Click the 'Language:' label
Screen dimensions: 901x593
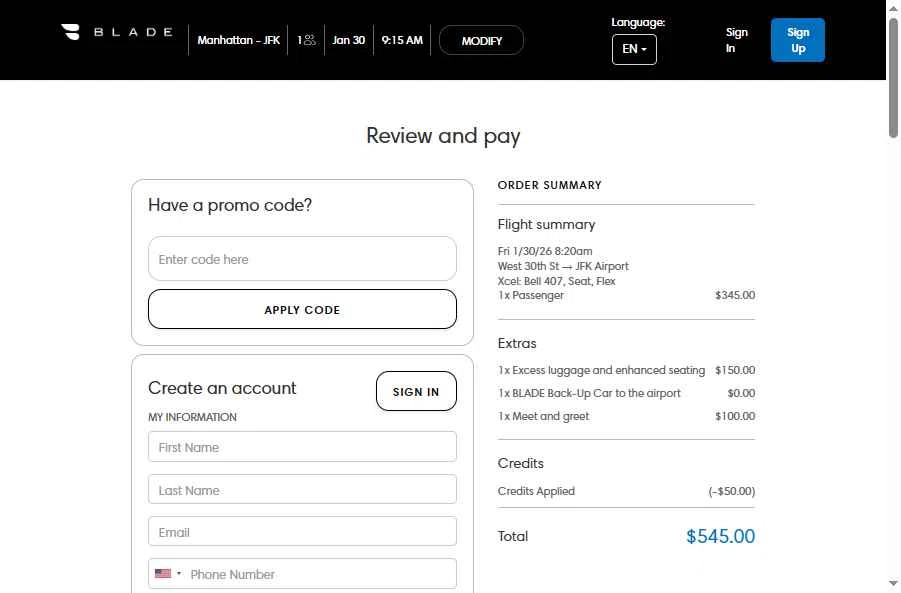(638, 22)
